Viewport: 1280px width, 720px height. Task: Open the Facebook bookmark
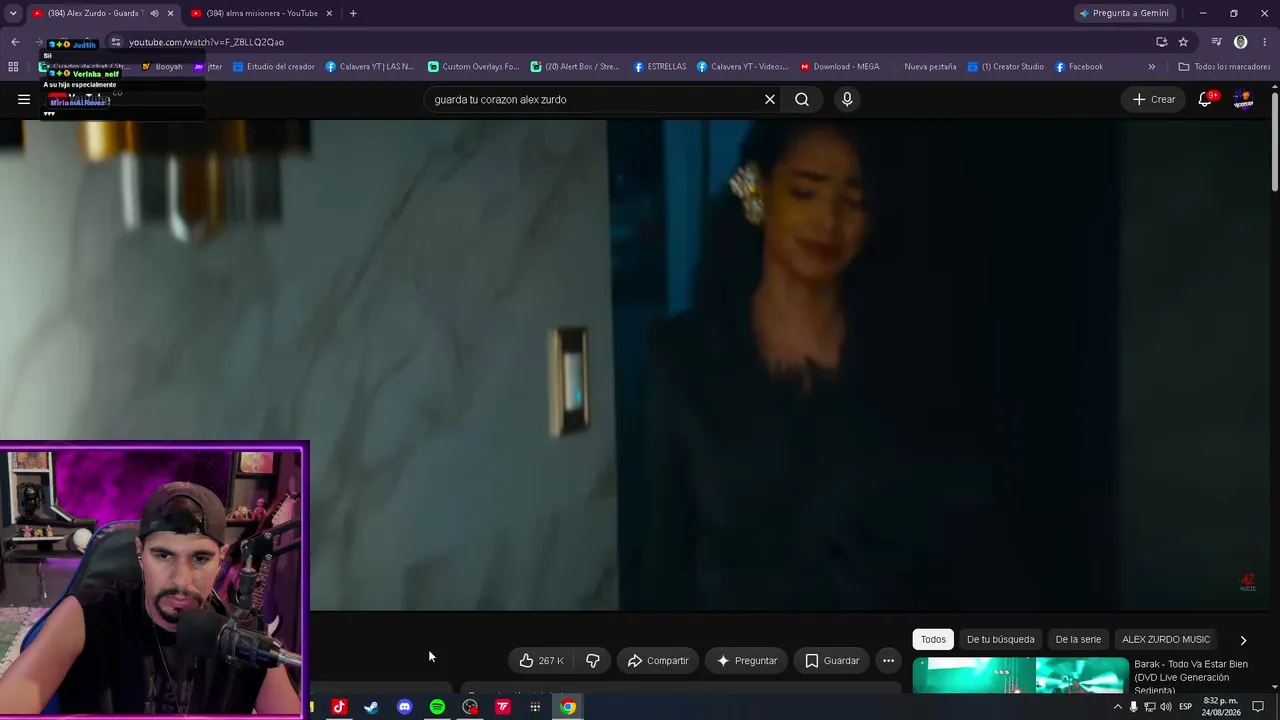pyautogui.click(x=1079, y=67)
